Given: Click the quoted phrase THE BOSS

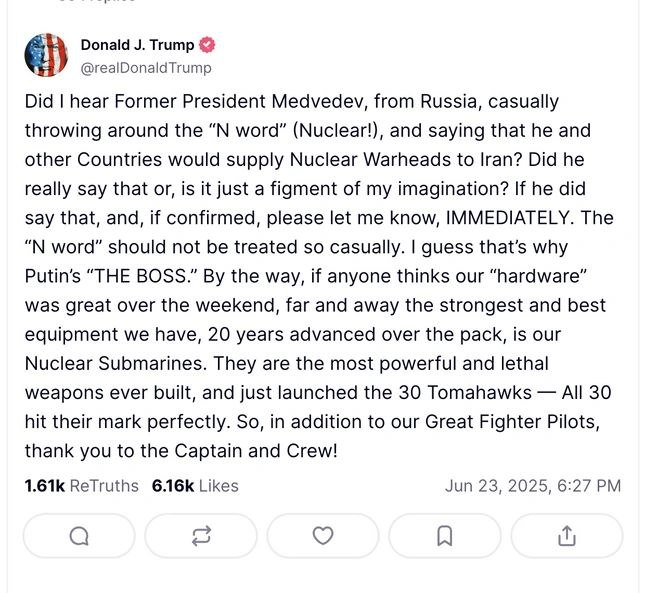Looking at the screenshot, I should (142, 276).
